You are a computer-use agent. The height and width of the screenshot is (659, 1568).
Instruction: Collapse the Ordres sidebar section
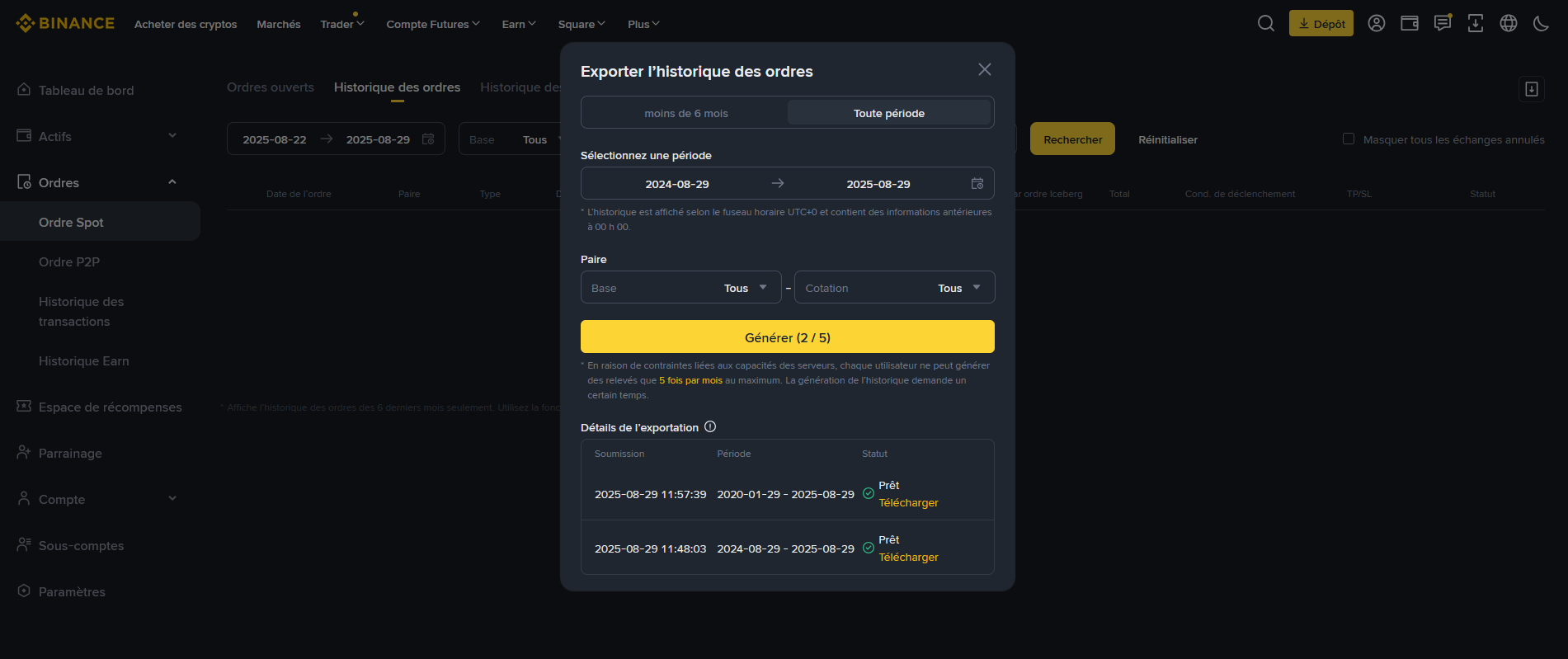172,182
